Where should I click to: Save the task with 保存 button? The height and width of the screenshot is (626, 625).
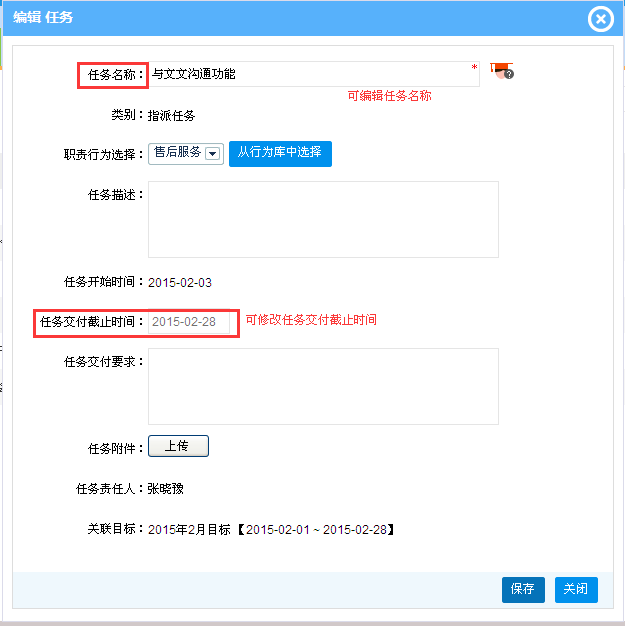point(523,589)
